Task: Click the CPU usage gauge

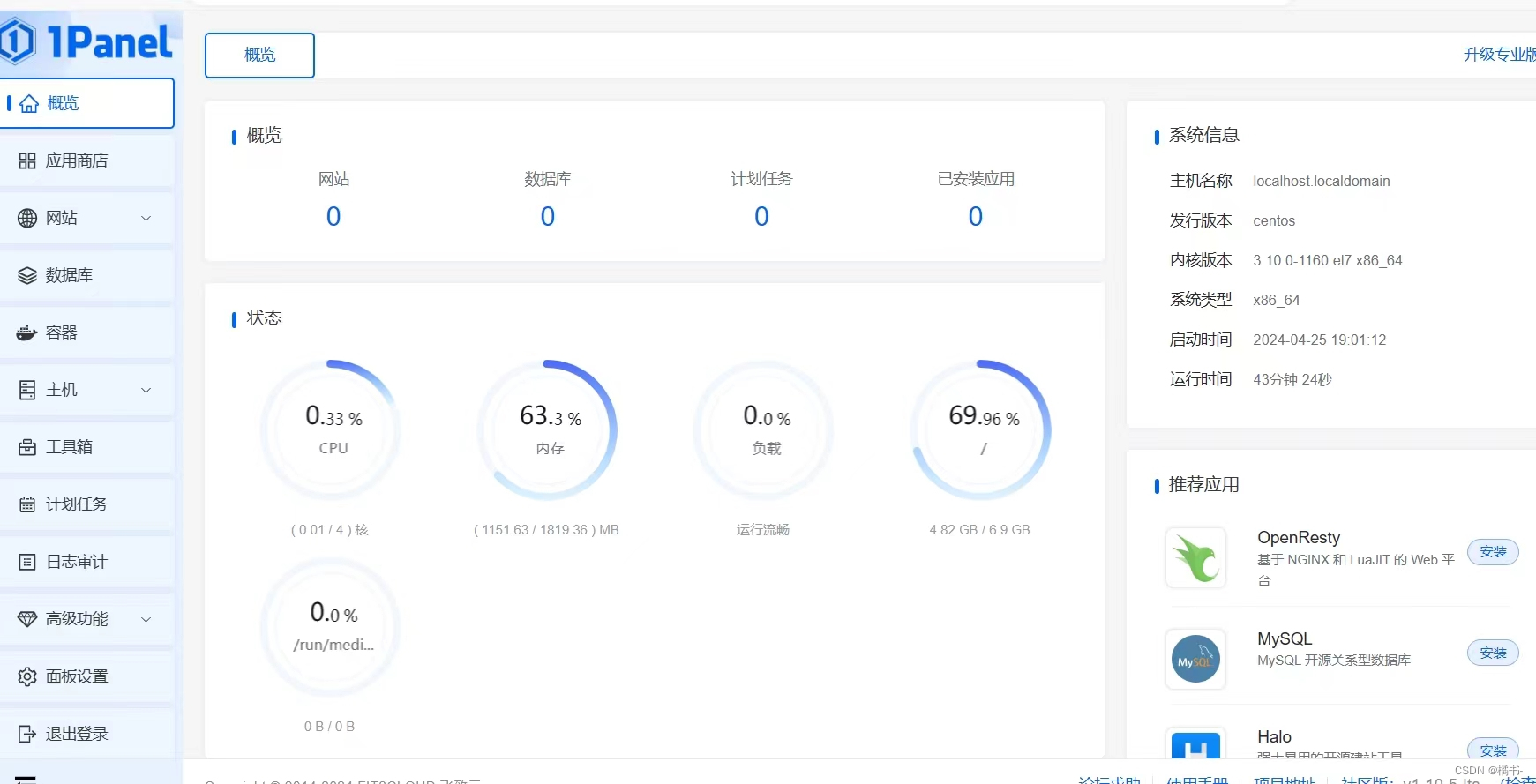Action: (330, 430)
